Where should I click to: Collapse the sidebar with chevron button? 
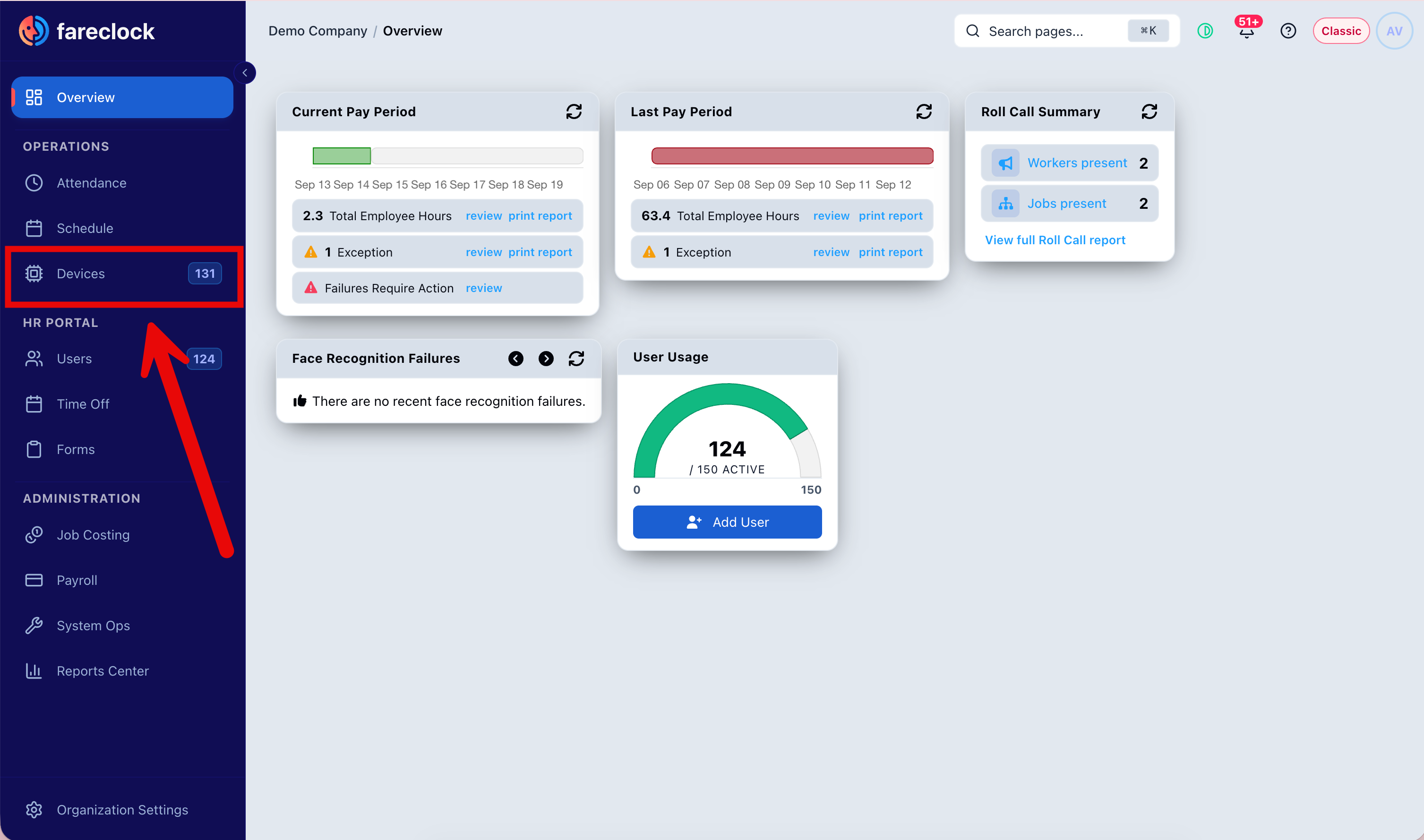pos(245,72)
